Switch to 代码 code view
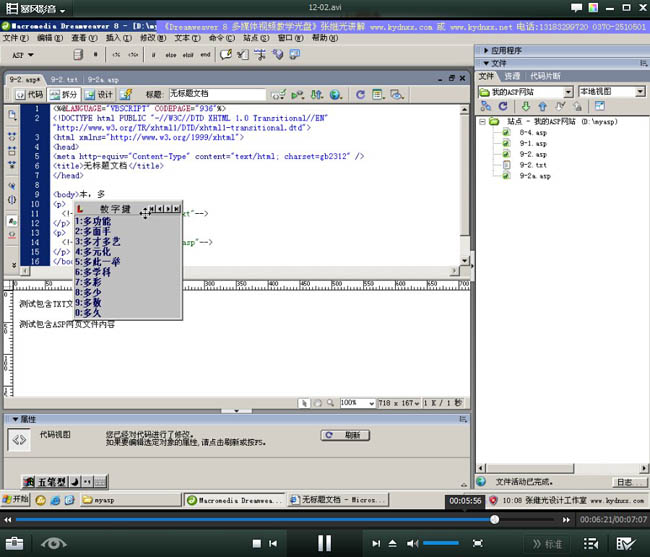 [29, 95]
